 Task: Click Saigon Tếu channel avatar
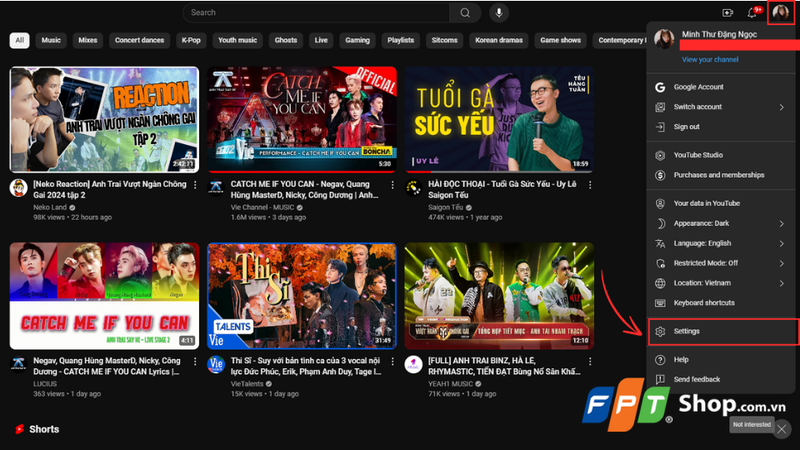point(414,188)
